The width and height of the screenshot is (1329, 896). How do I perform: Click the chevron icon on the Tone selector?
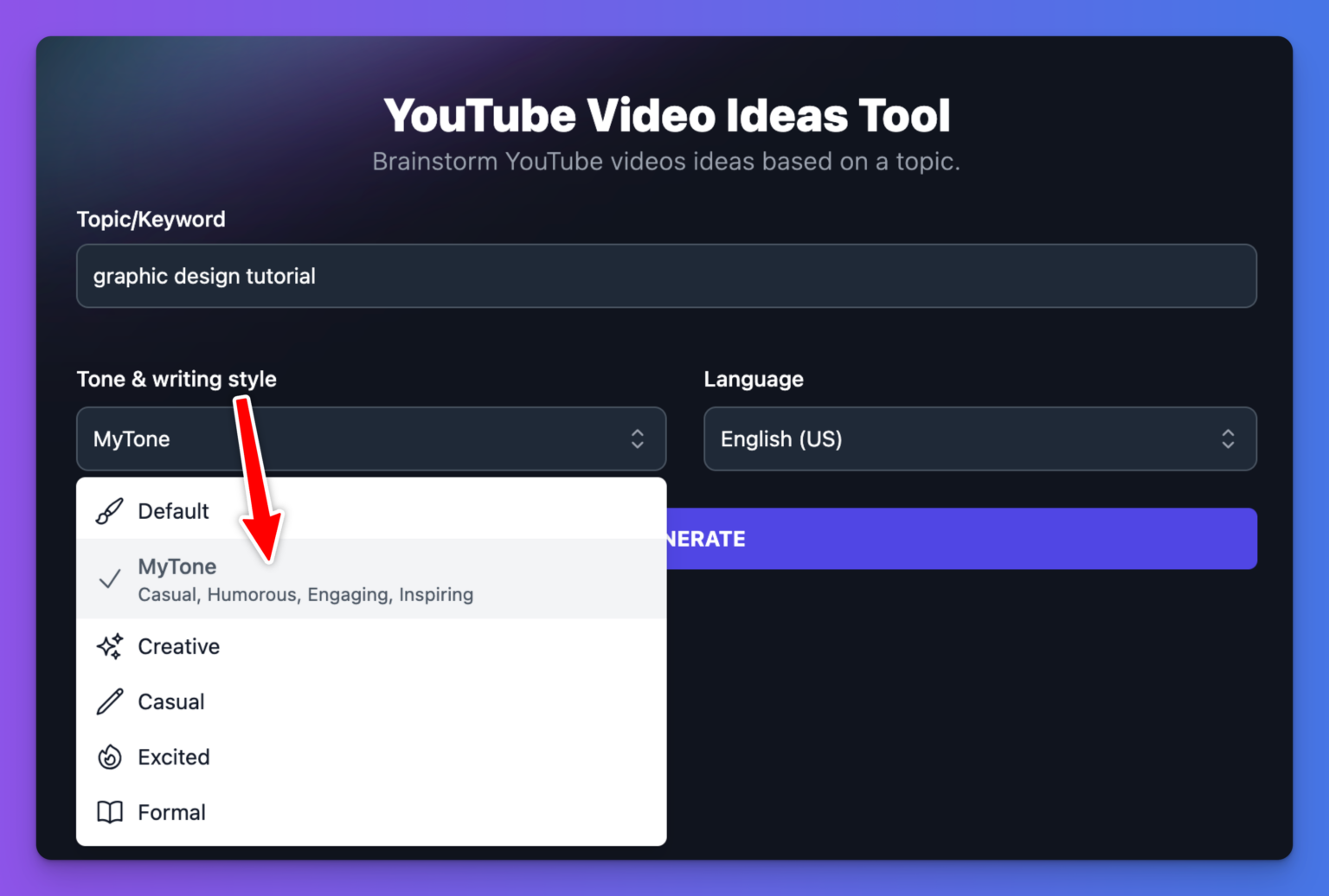click(637, 439)
